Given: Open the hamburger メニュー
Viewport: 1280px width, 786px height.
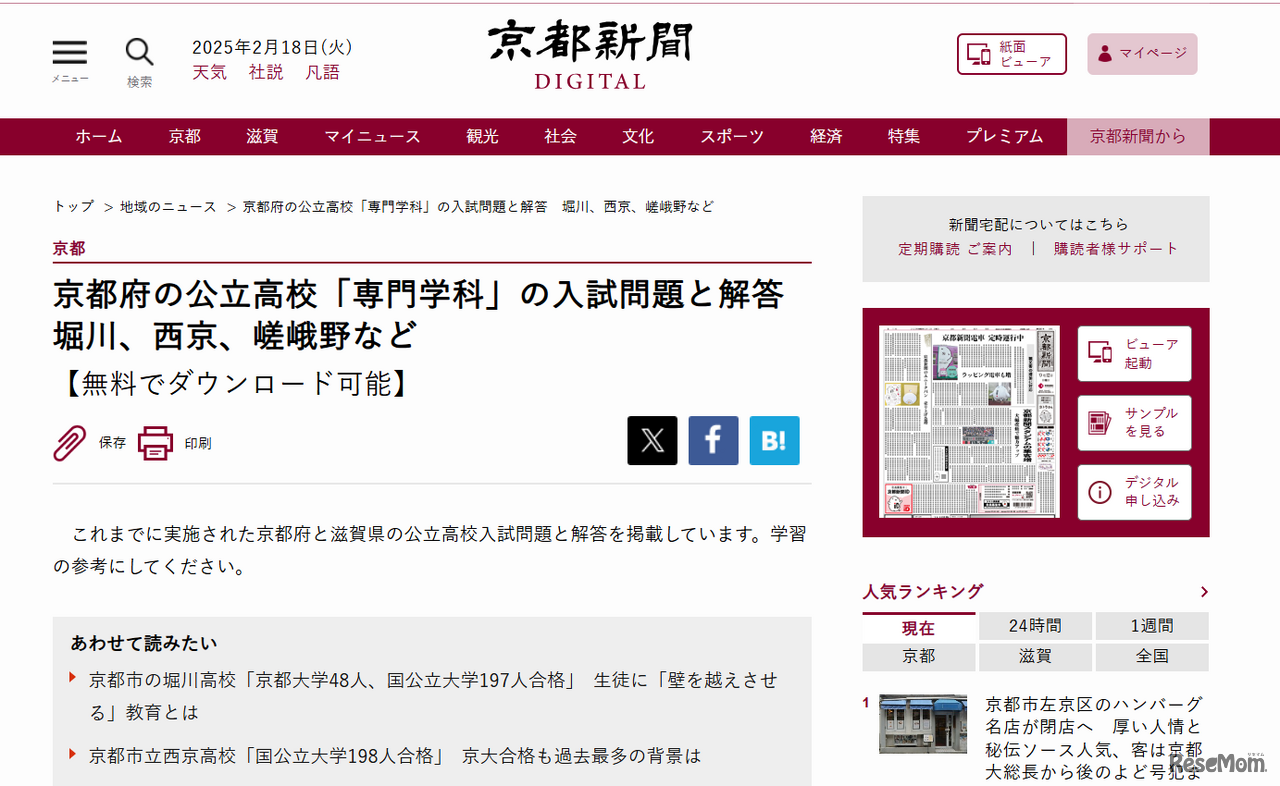Looking at the screenshot, I should click(x=68, y=51).
